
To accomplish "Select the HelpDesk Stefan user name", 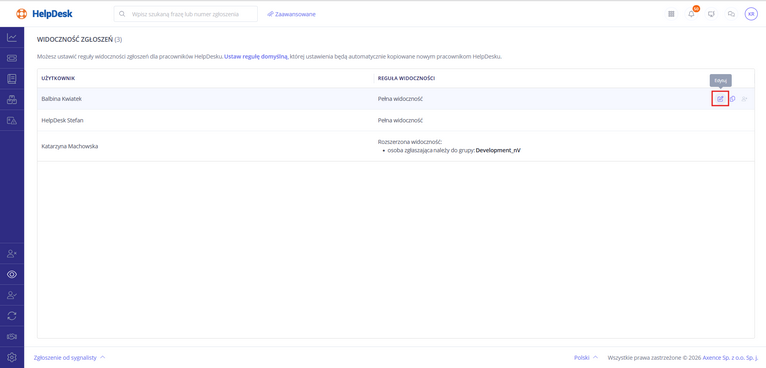I will point(63,120).
